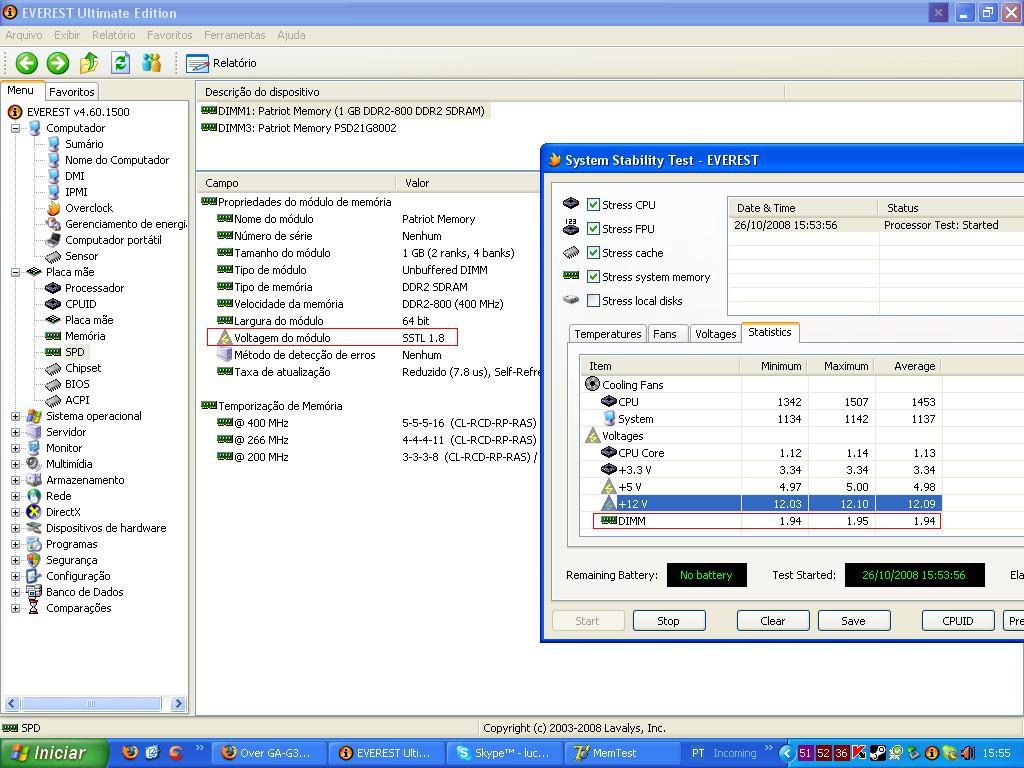Select the DIMM voltage row
This screenshot has height=768, width=1024.
pyautogui.click(x=767, y=521)
